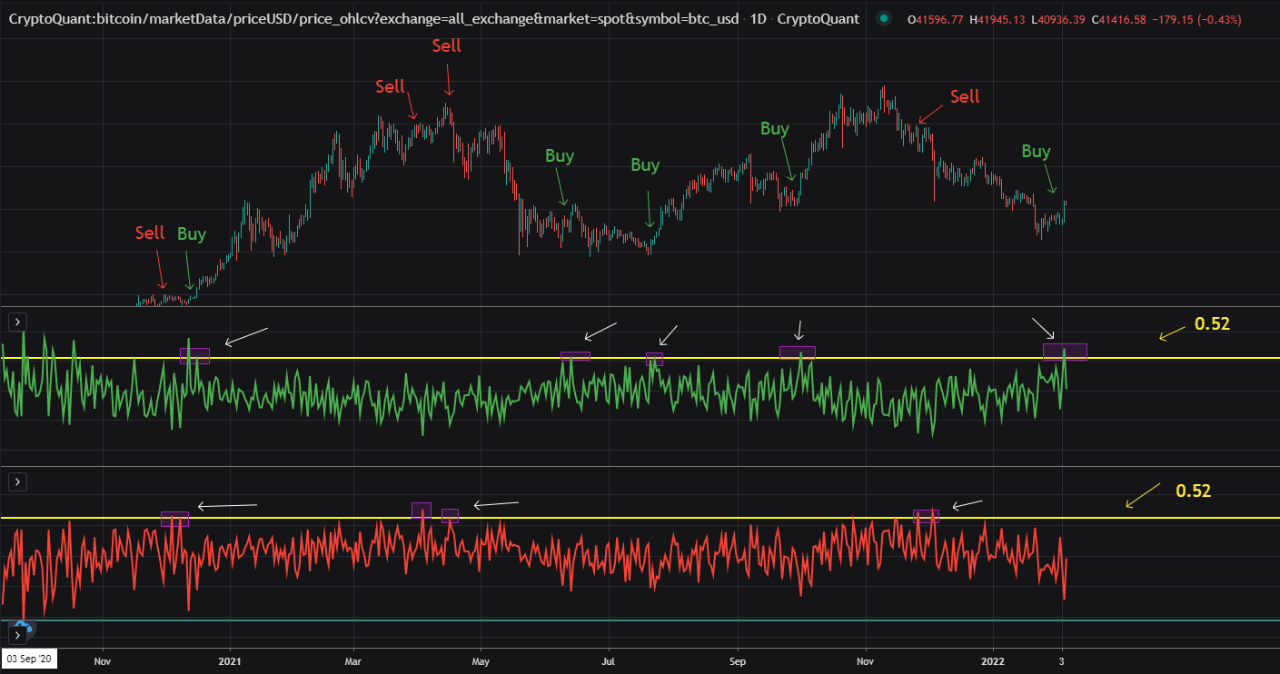Click the Jul label on the time axis
1280x674 pixels.
607,660
